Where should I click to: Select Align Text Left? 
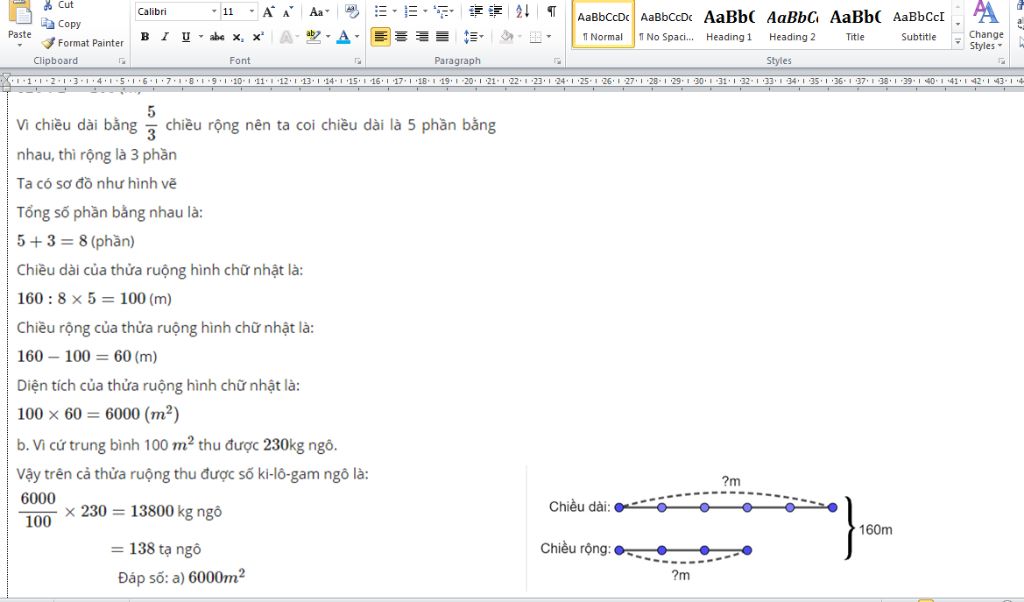381,37
